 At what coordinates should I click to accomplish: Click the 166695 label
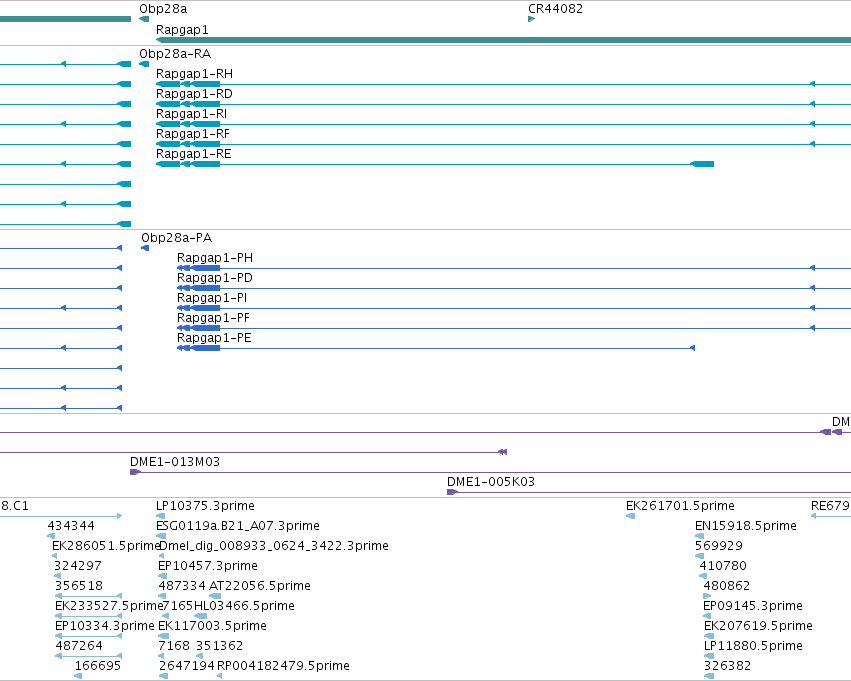click(98, 666)
